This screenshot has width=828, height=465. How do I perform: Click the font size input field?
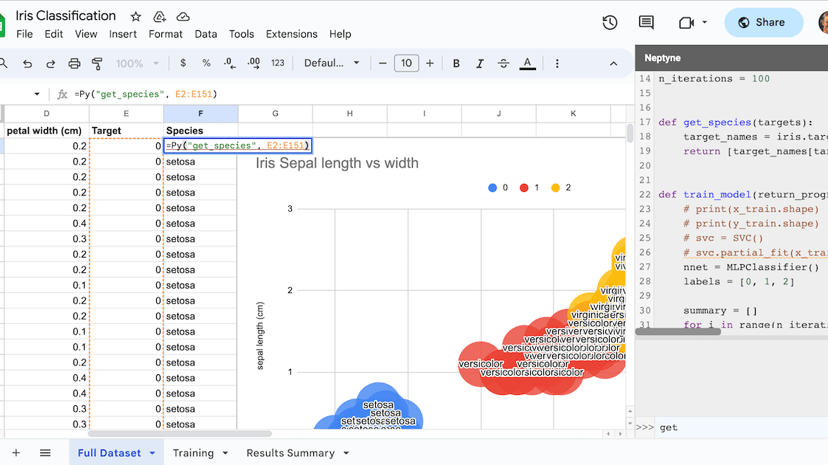click(x=406, y=63)
